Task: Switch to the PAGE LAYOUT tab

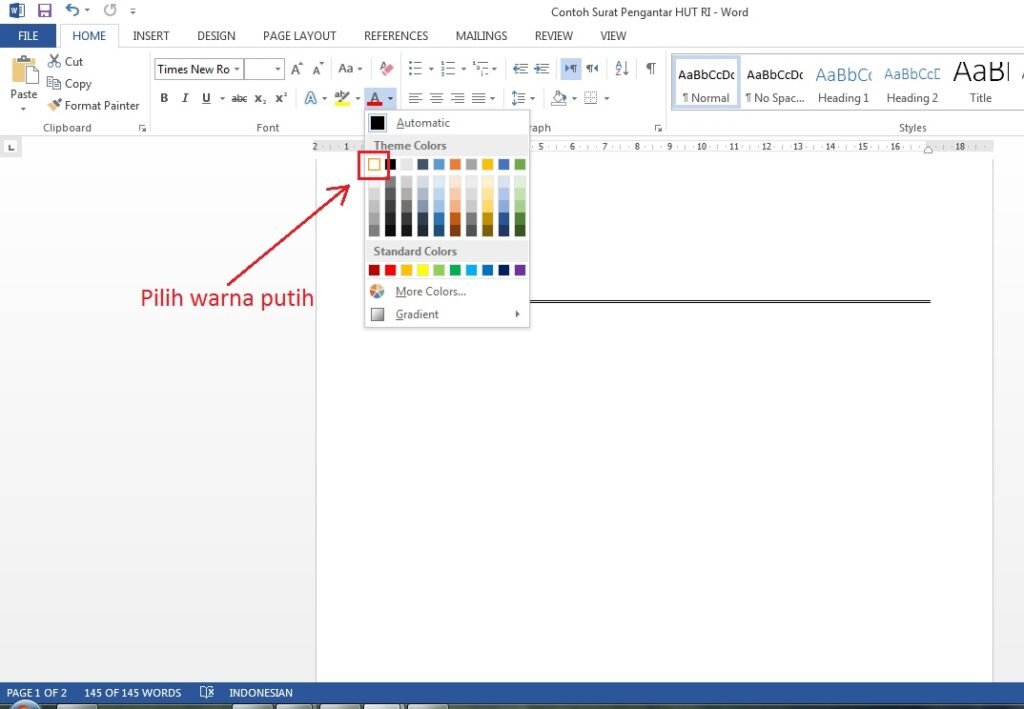Action: pos(299,36)
